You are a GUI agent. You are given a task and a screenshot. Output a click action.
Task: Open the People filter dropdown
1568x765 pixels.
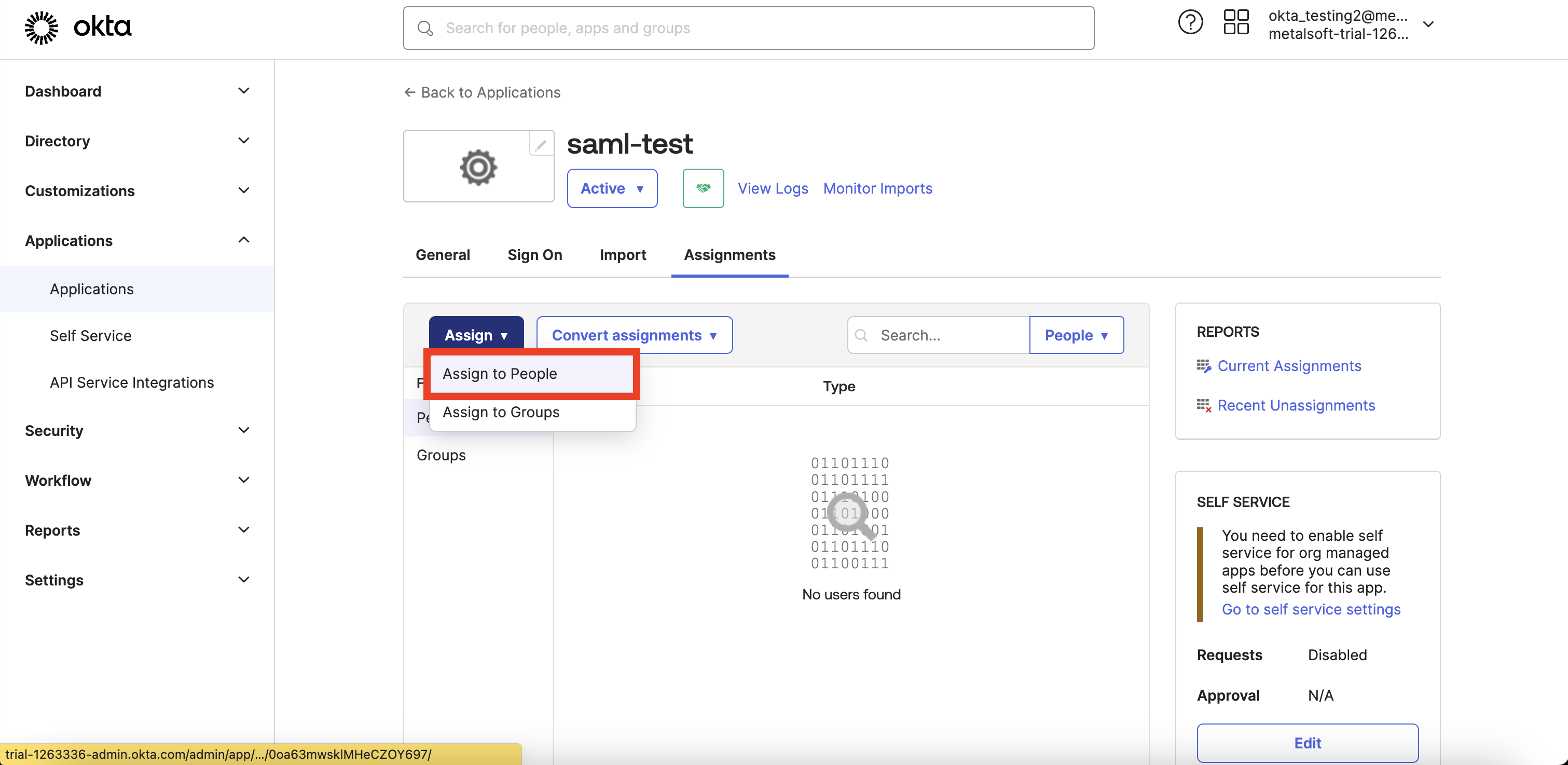point(1076,335)
